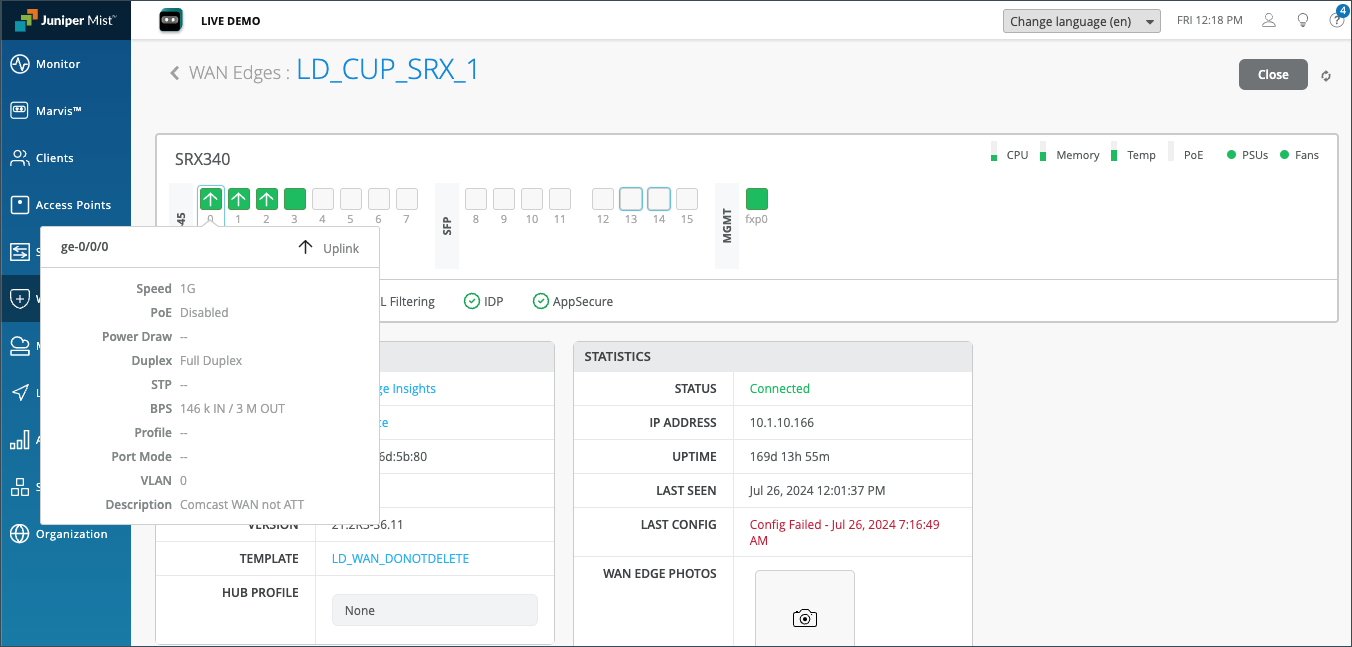Viewport: 1352px width, 647px height.
Task: Click the Marvis robot icon in sidebar
Action: pyautogui.click(x=19, y=111)
